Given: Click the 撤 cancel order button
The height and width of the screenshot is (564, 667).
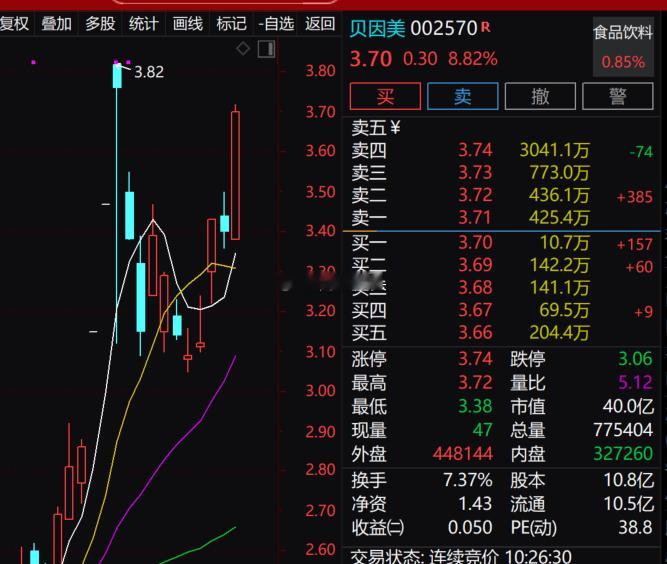Looking at the screenshot, I should [x=540, y=96].
